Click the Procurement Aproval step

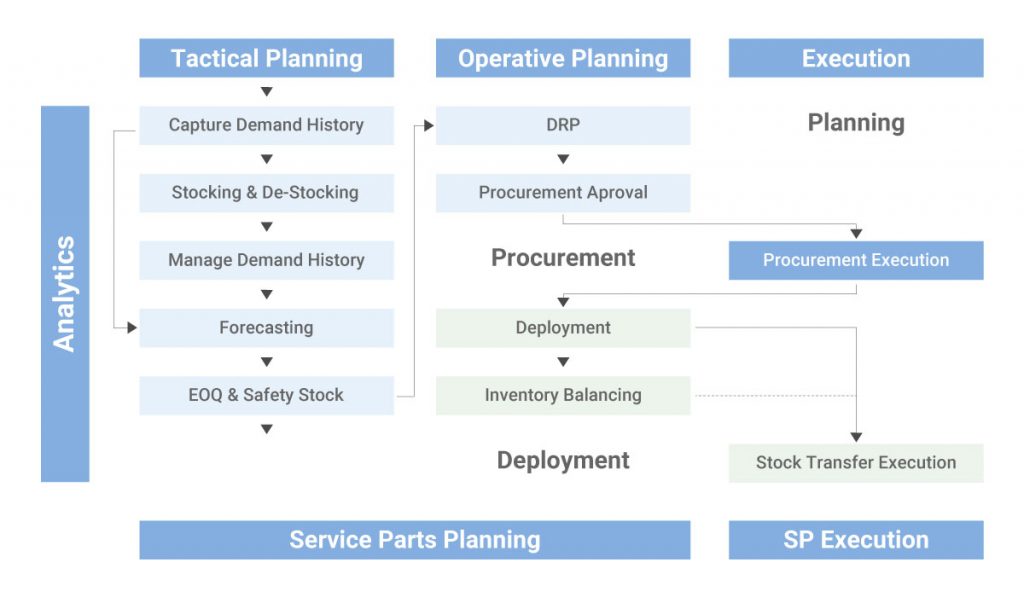pyautogui.click(x=563, y=193)
